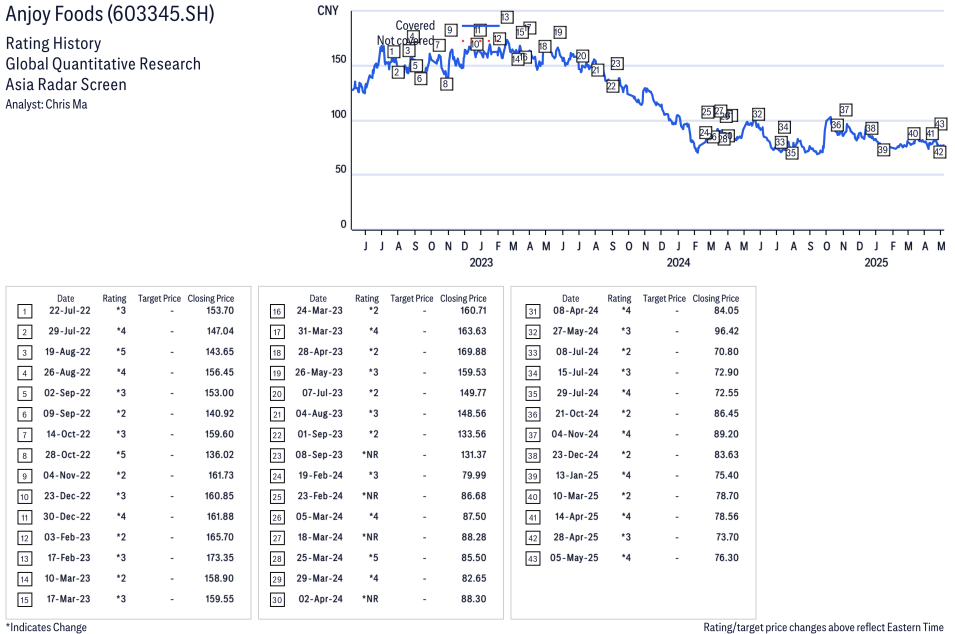Click the Not covered legend entry
The image size is (955, 634).
(x=405, y=41)
